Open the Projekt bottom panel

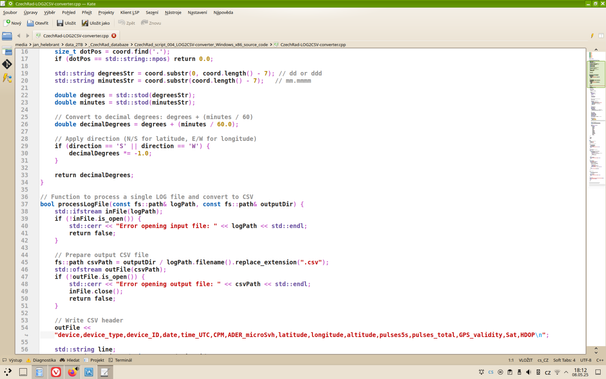(x=94, y=360)
